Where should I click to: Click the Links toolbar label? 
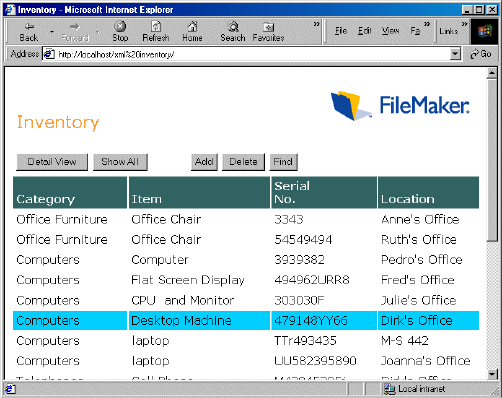pyautogui.click(x=448, y=31)
